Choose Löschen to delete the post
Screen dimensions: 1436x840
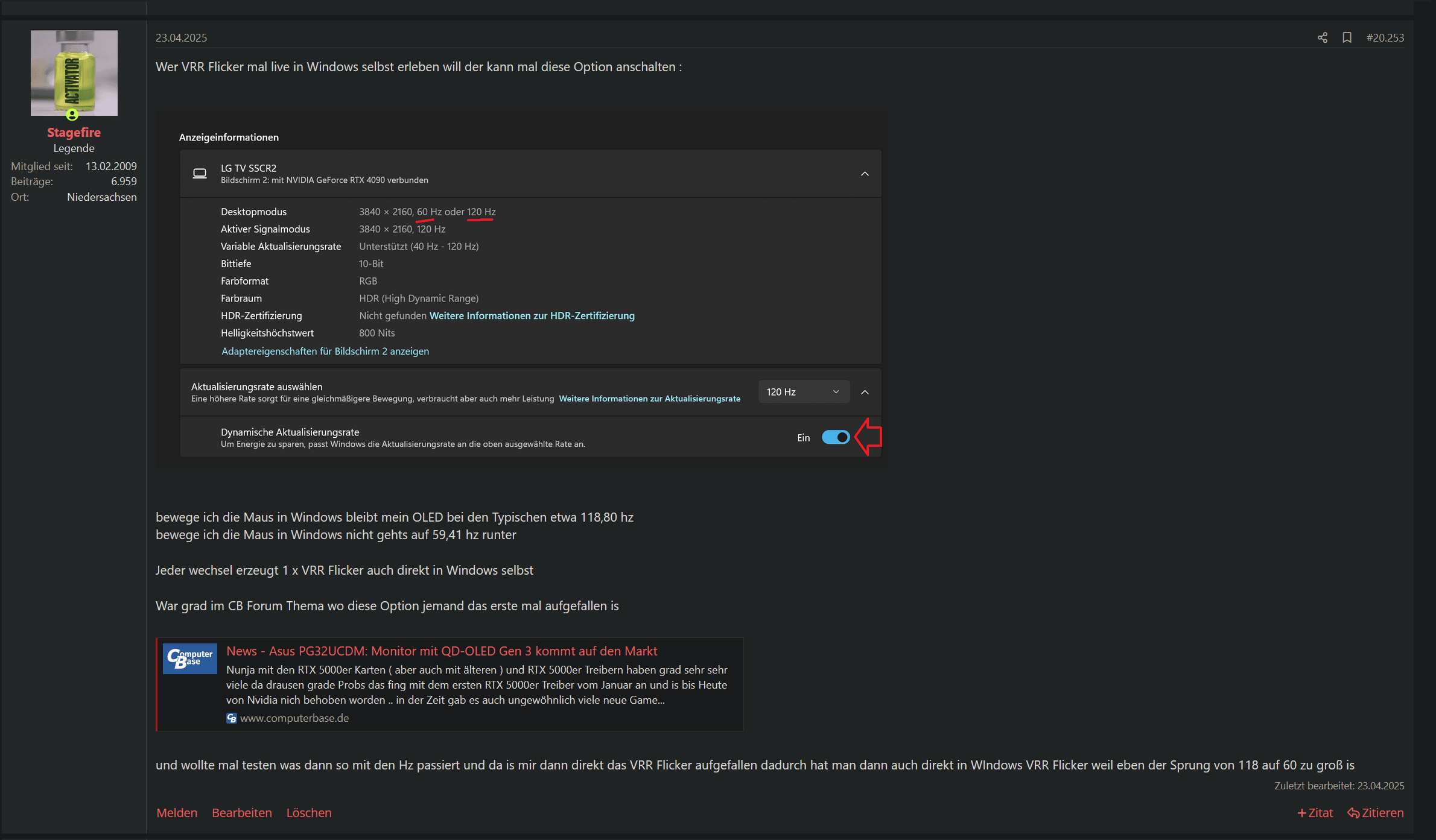tap(308, 812)
